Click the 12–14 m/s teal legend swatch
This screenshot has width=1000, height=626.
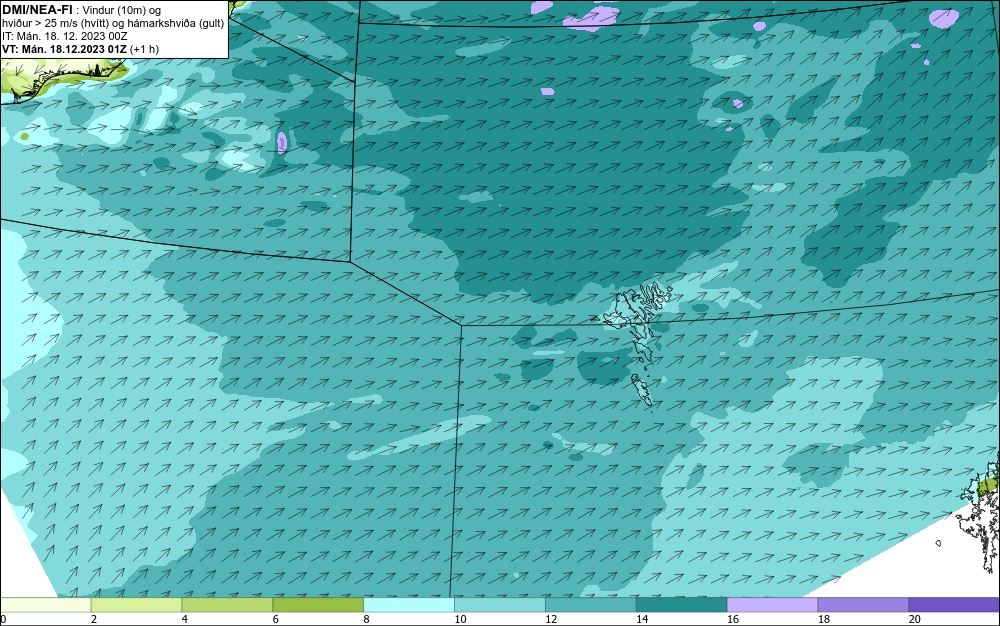pyautogui.click(x=591, y=604)
